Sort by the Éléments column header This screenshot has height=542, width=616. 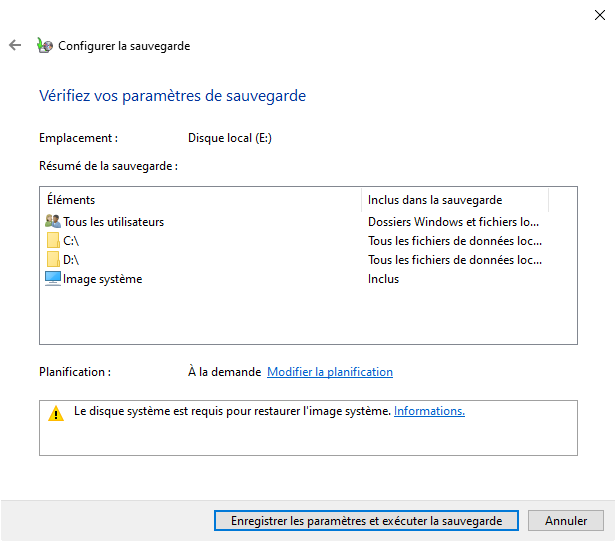point(200,200)
